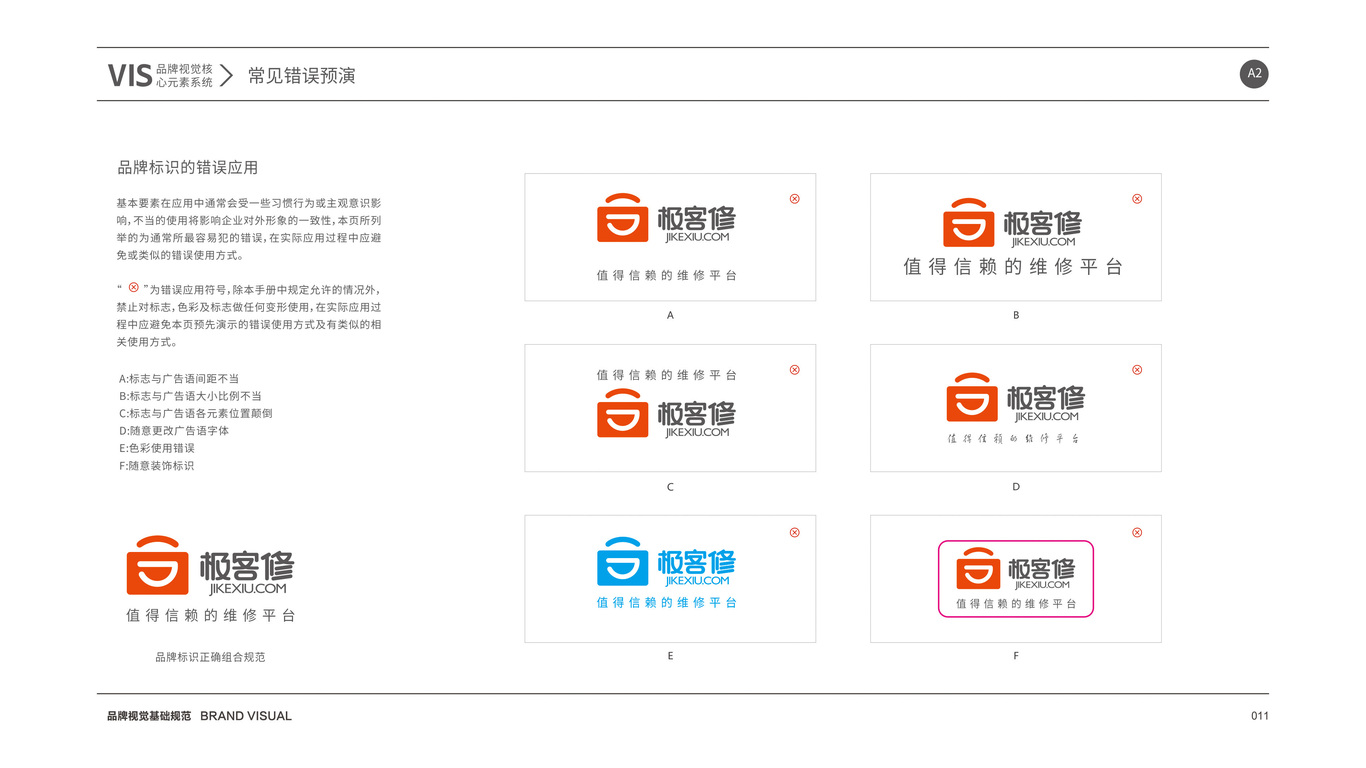Click the error mark in panel C
This screenshot has height=768, width=1366.
click(795, 370)
